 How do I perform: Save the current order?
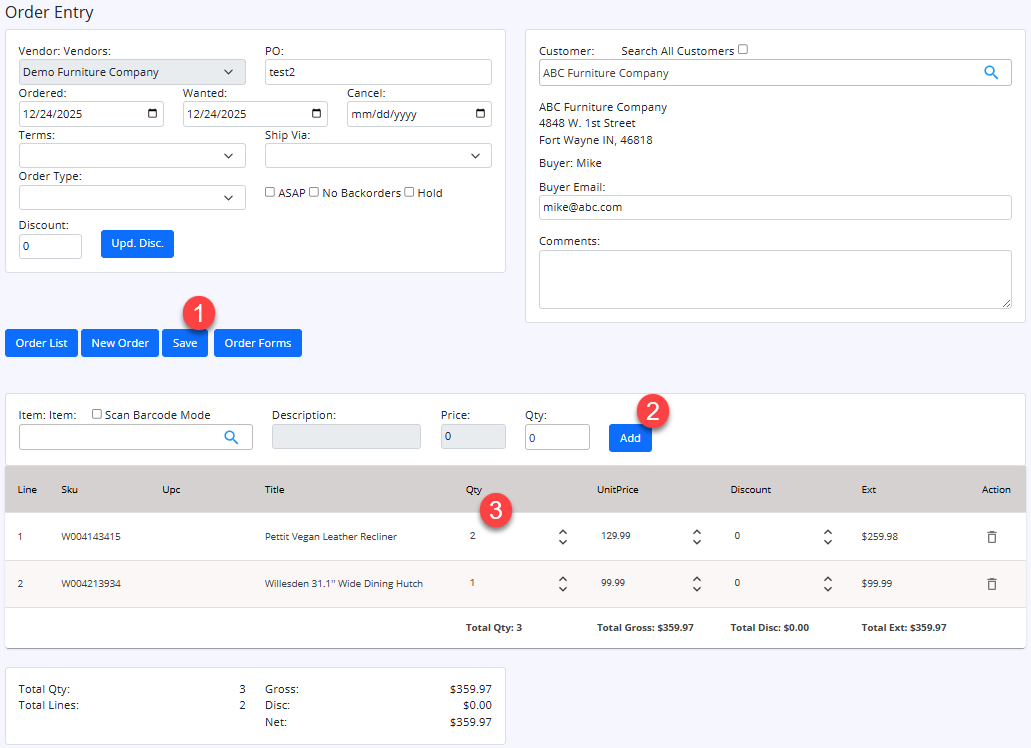185,343
